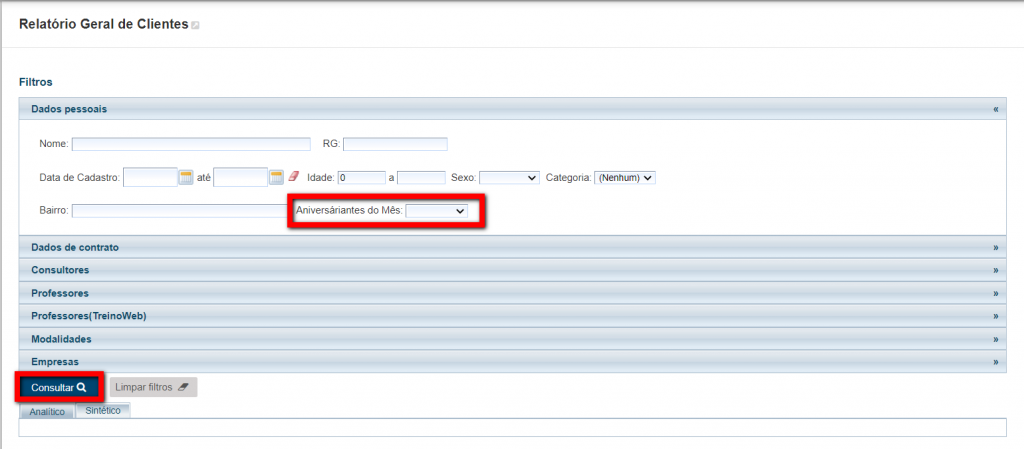Expand the Professores(TreinoWeb) section

click(x=995, y=316)
